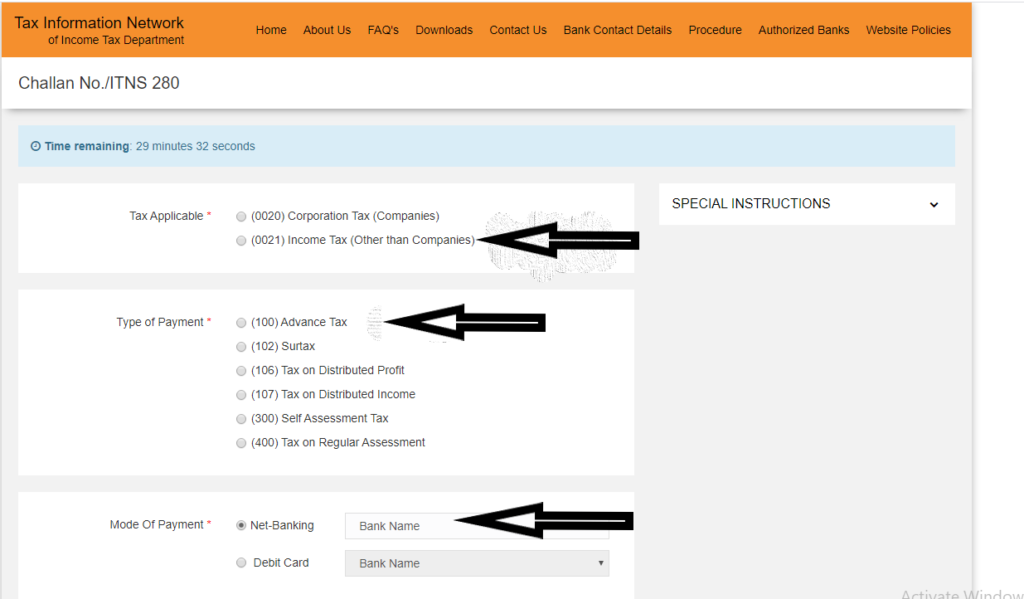Go to Home in navigation bar
The image size is (1024, 599).
click(271, 30)
